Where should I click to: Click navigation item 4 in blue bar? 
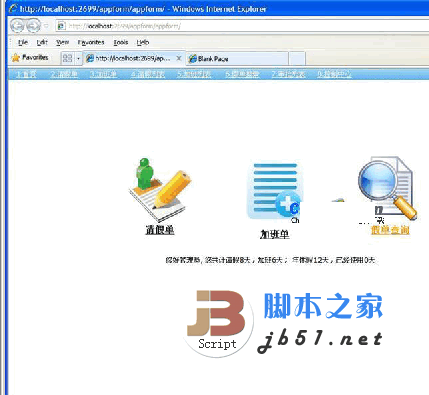click(148, 74)
